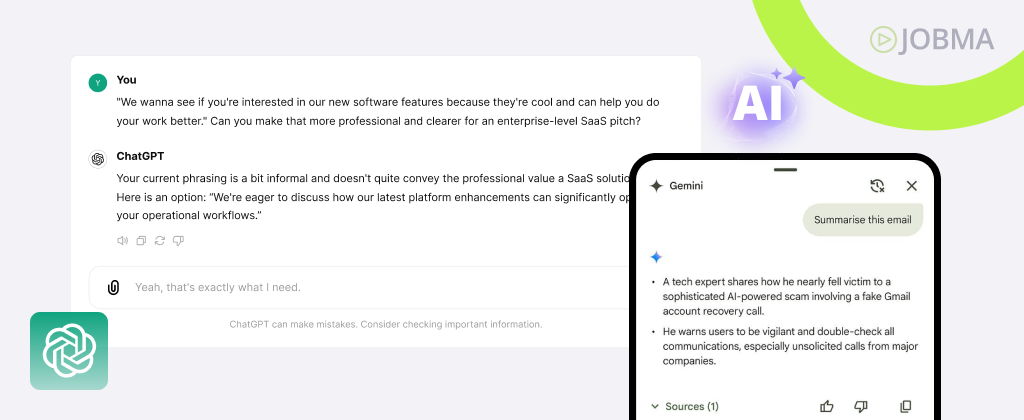
Task: Expand the Sources (1) section
Action: (684, 406)
